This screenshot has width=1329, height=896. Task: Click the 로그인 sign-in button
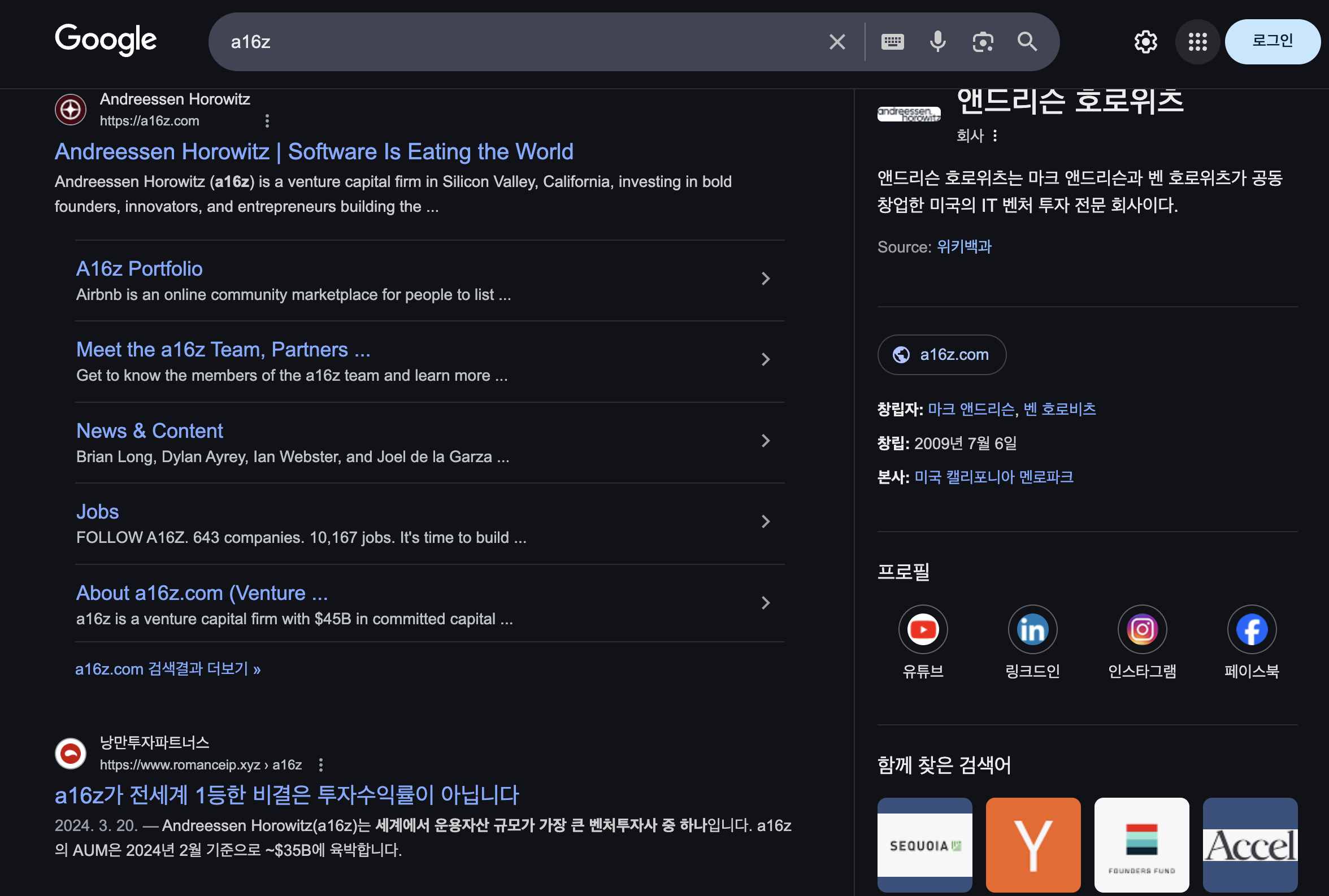[1272, 42]
